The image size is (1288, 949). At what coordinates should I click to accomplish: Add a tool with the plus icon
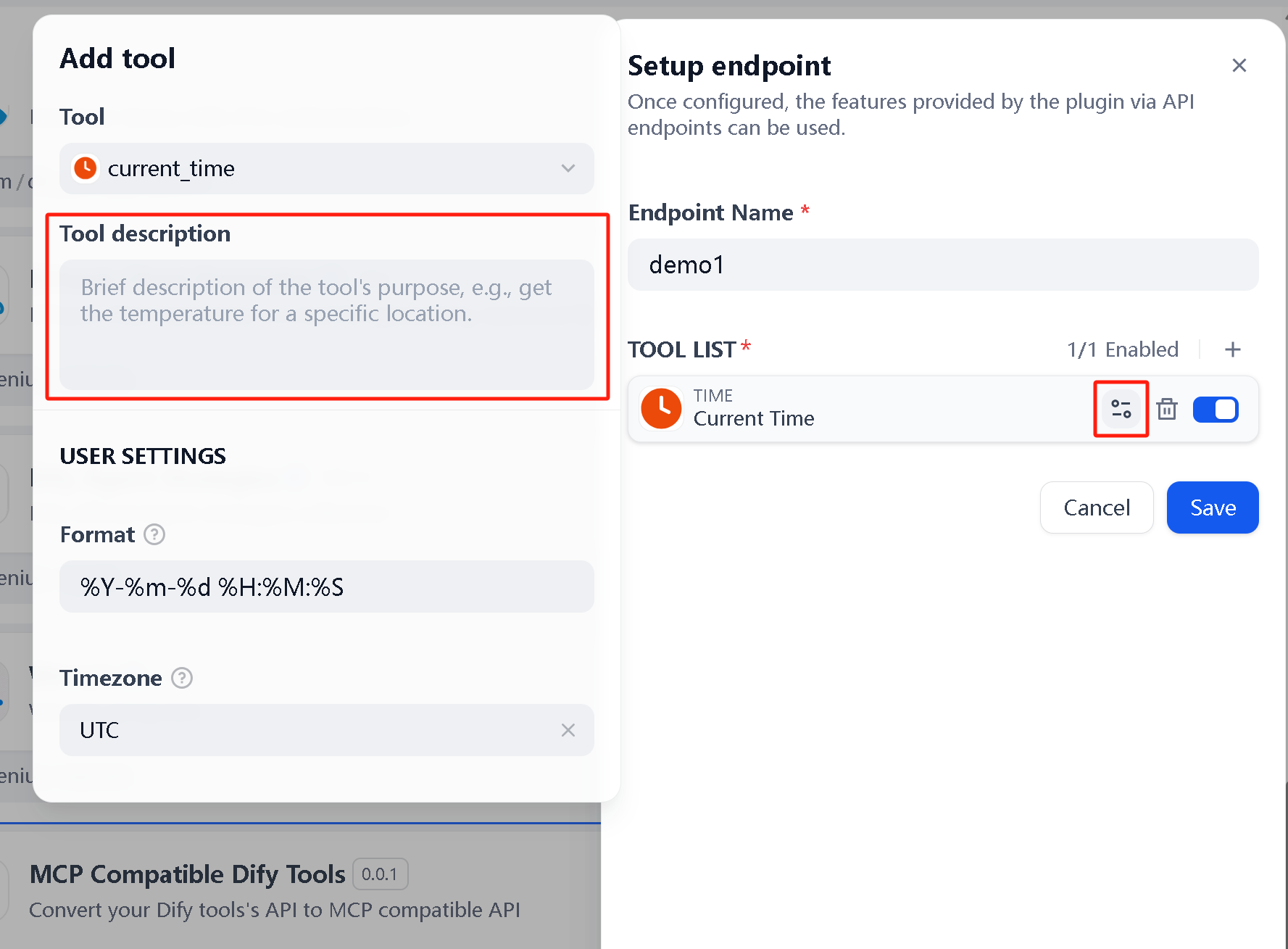[x=1232, y=349]
